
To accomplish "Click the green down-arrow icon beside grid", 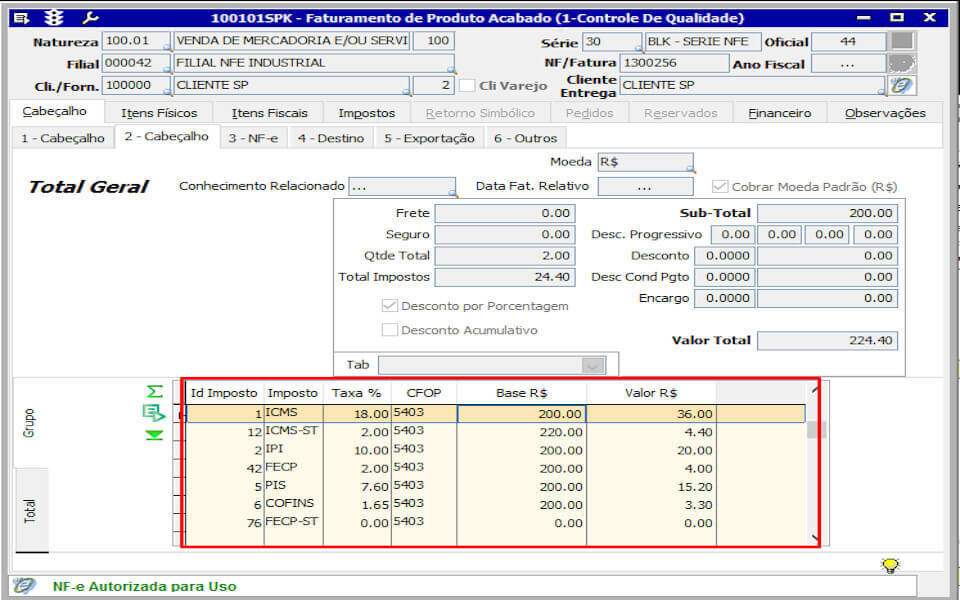I will pos(154,435).
